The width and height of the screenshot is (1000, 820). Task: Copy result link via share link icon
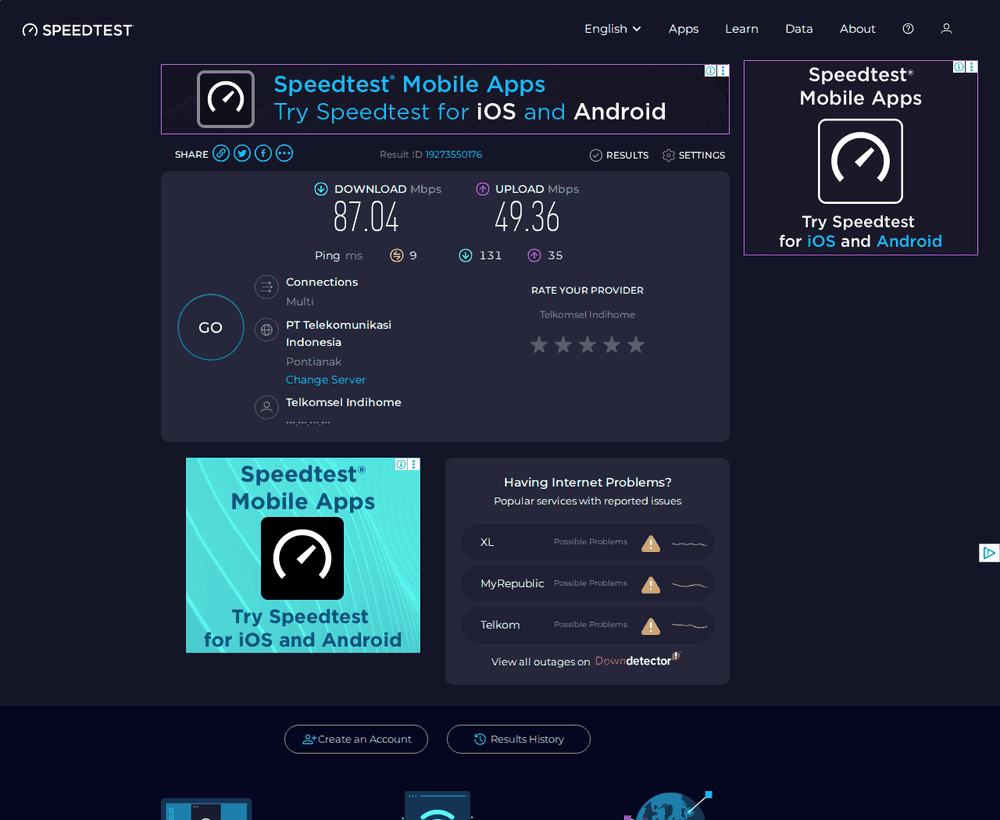point(221,154)
